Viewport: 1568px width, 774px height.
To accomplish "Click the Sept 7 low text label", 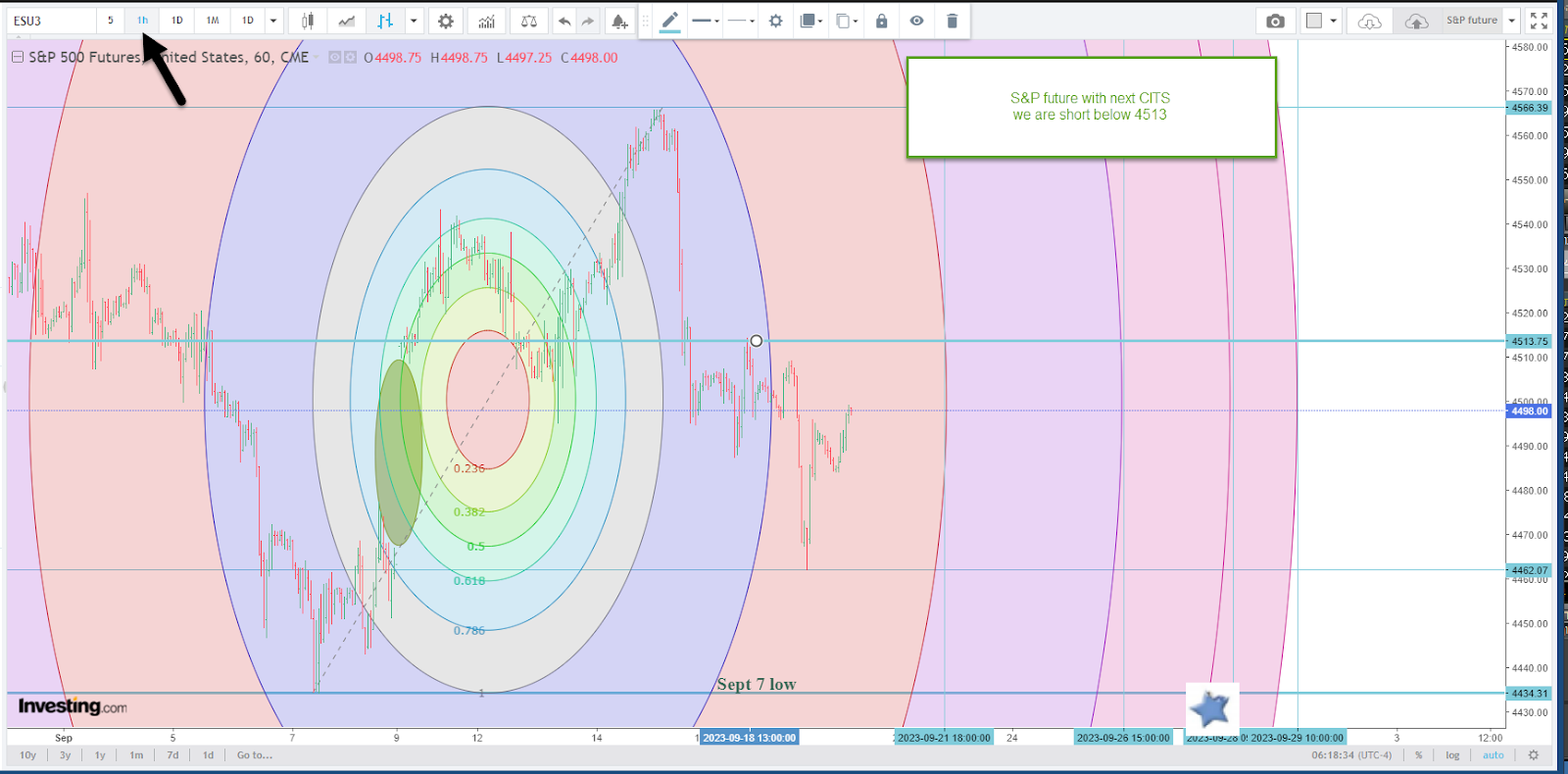I will (757, 684).
